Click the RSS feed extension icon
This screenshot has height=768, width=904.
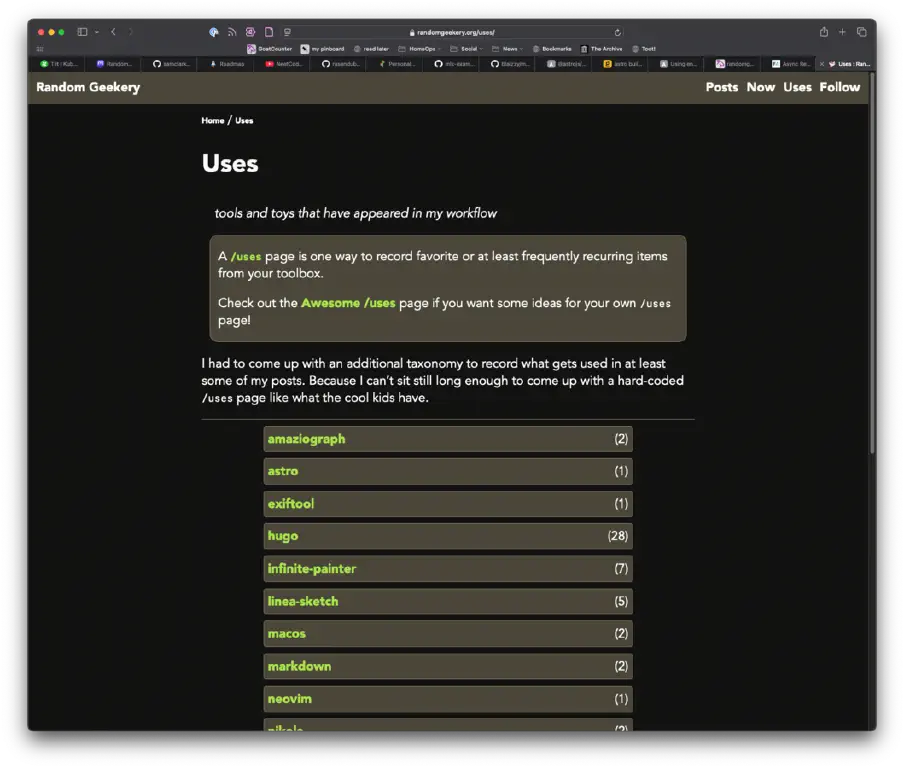(232, 32)
